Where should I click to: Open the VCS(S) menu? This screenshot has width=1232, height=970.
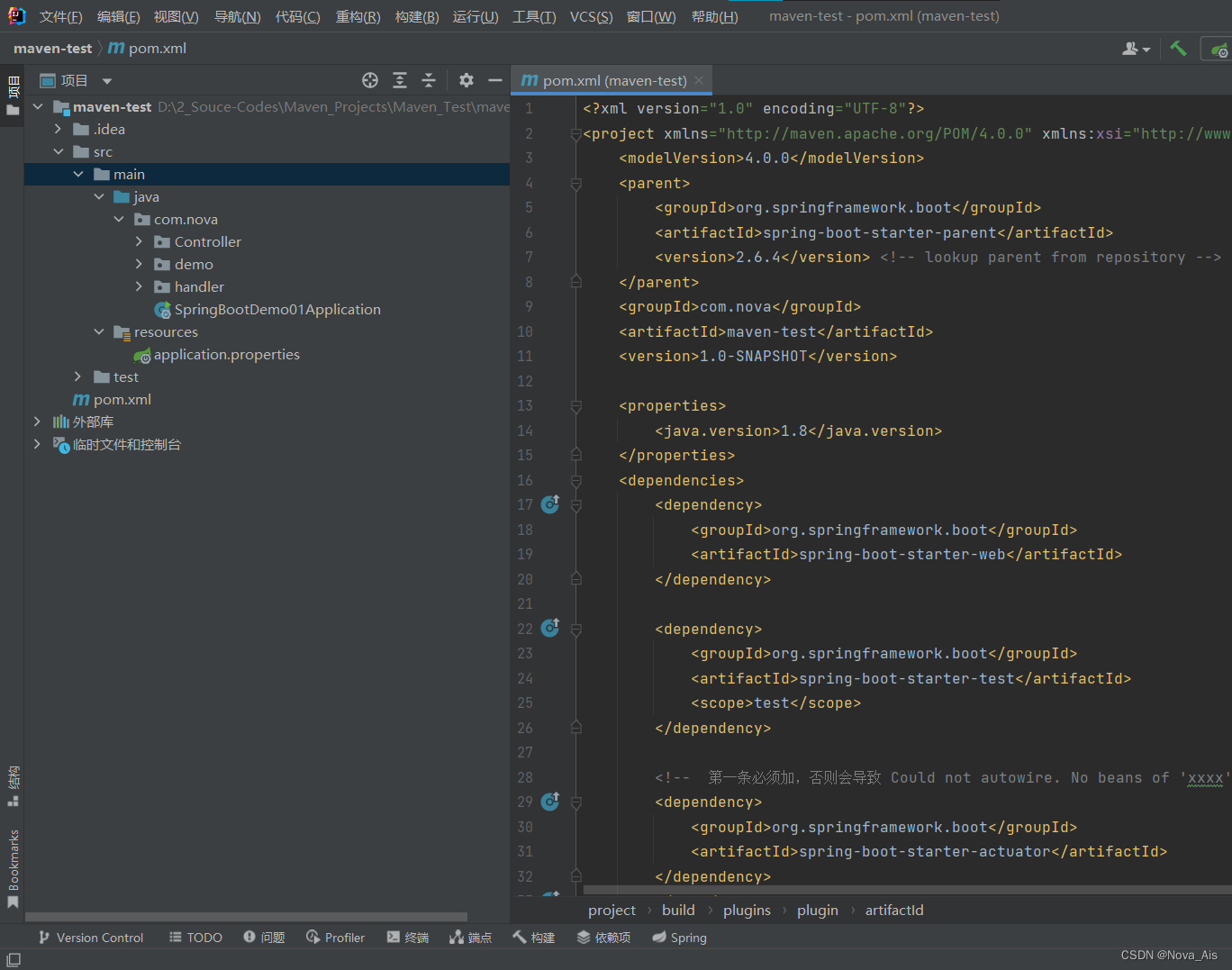tap(591, 16)
